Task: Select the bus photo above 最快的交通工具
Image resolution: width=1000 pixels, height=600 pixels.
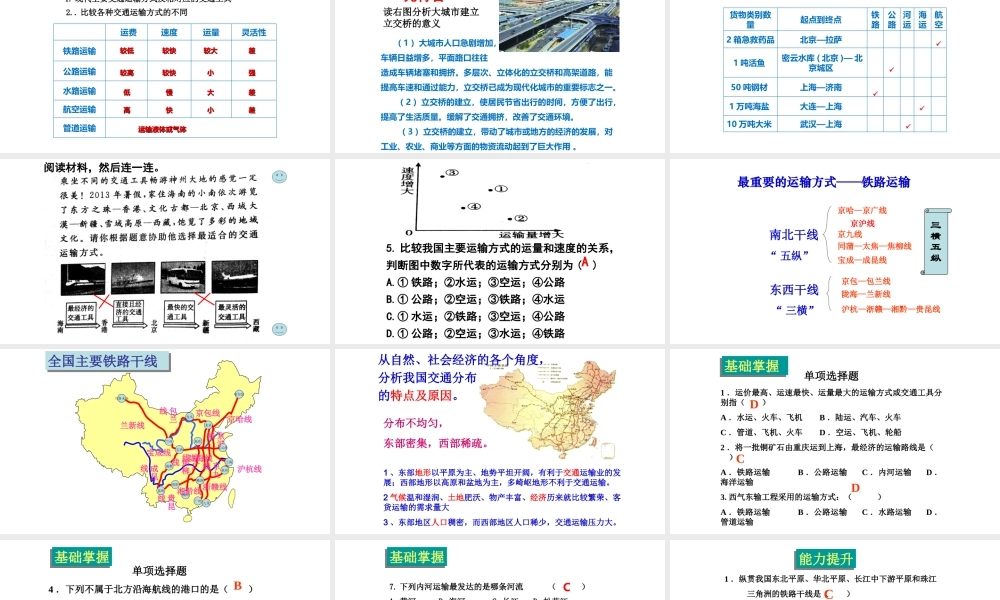Action: click(x=183, y=277)
